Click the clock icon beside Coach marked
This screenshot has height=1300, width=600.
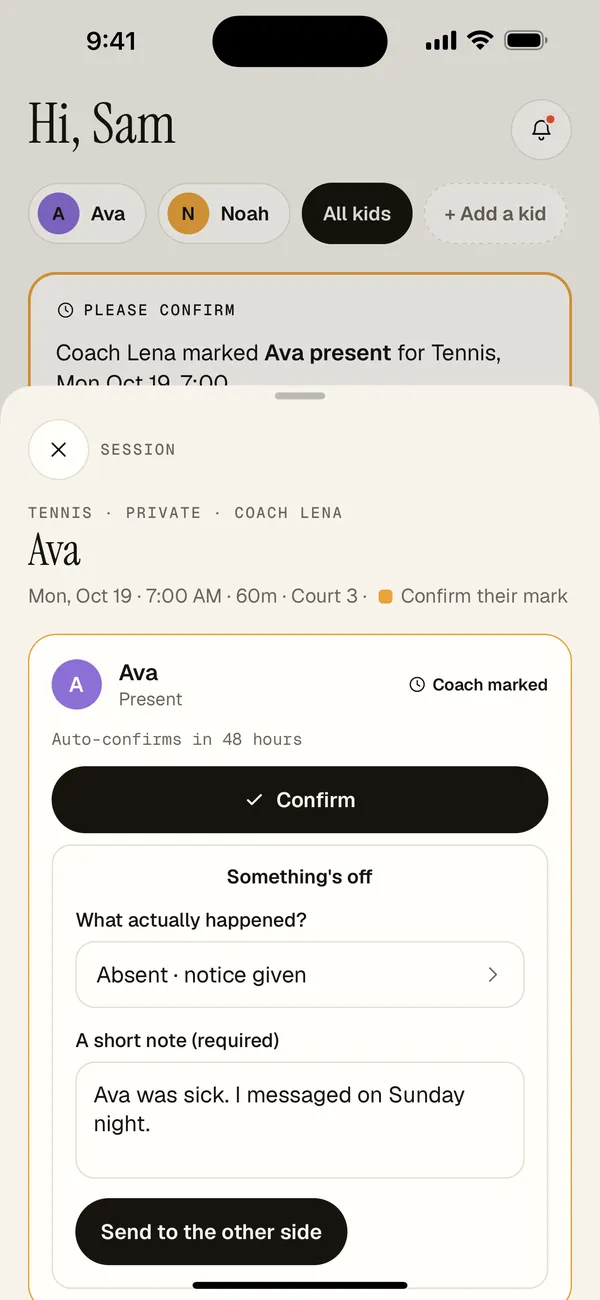[417, 685]
